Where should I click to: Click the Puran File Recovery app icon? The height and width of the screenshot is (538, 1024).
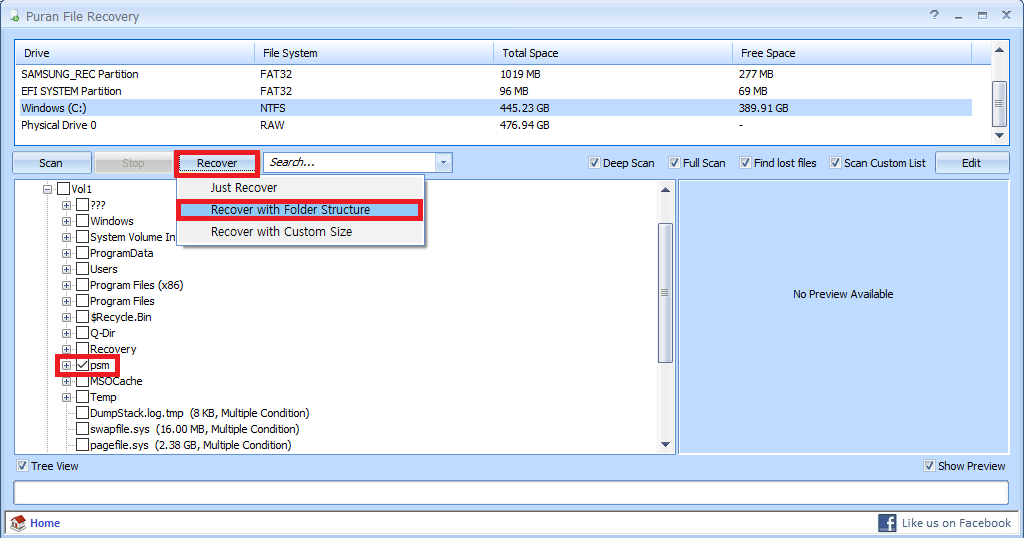[x=14, y=16]
